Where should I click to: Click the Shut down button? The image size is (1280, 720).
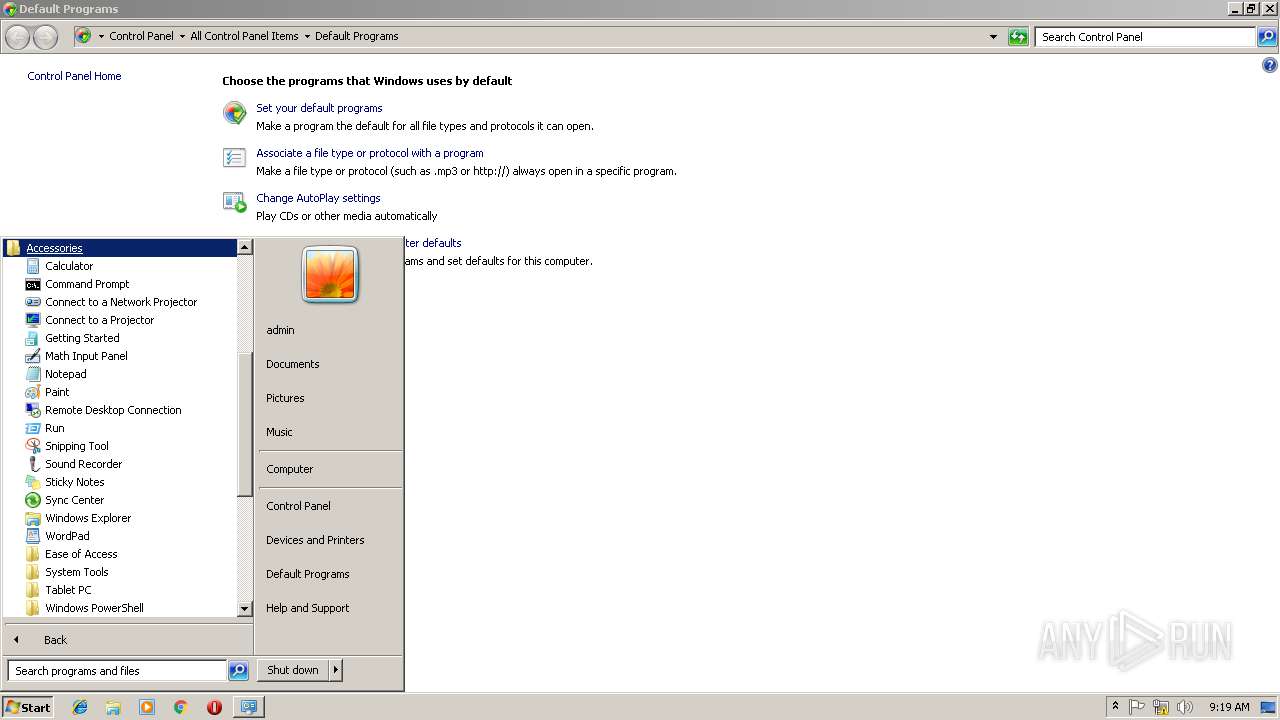pos(293,670)
